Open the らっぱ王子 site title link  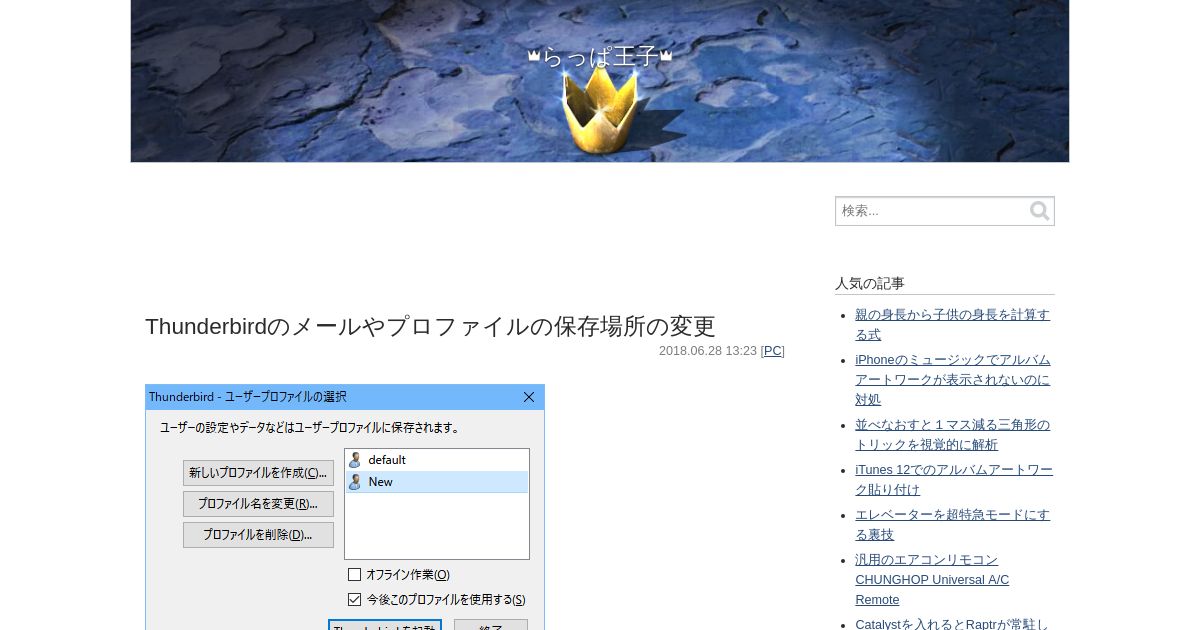pos(600,56)
